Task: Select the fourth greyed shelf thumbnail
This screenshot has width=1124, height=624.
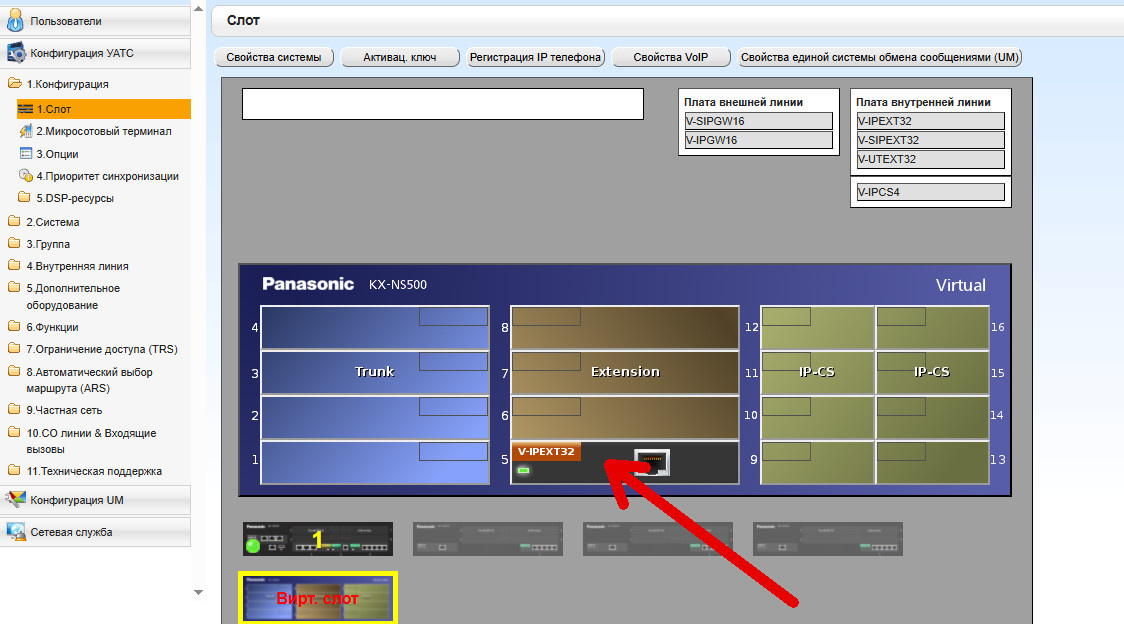Action: (827, 539)
